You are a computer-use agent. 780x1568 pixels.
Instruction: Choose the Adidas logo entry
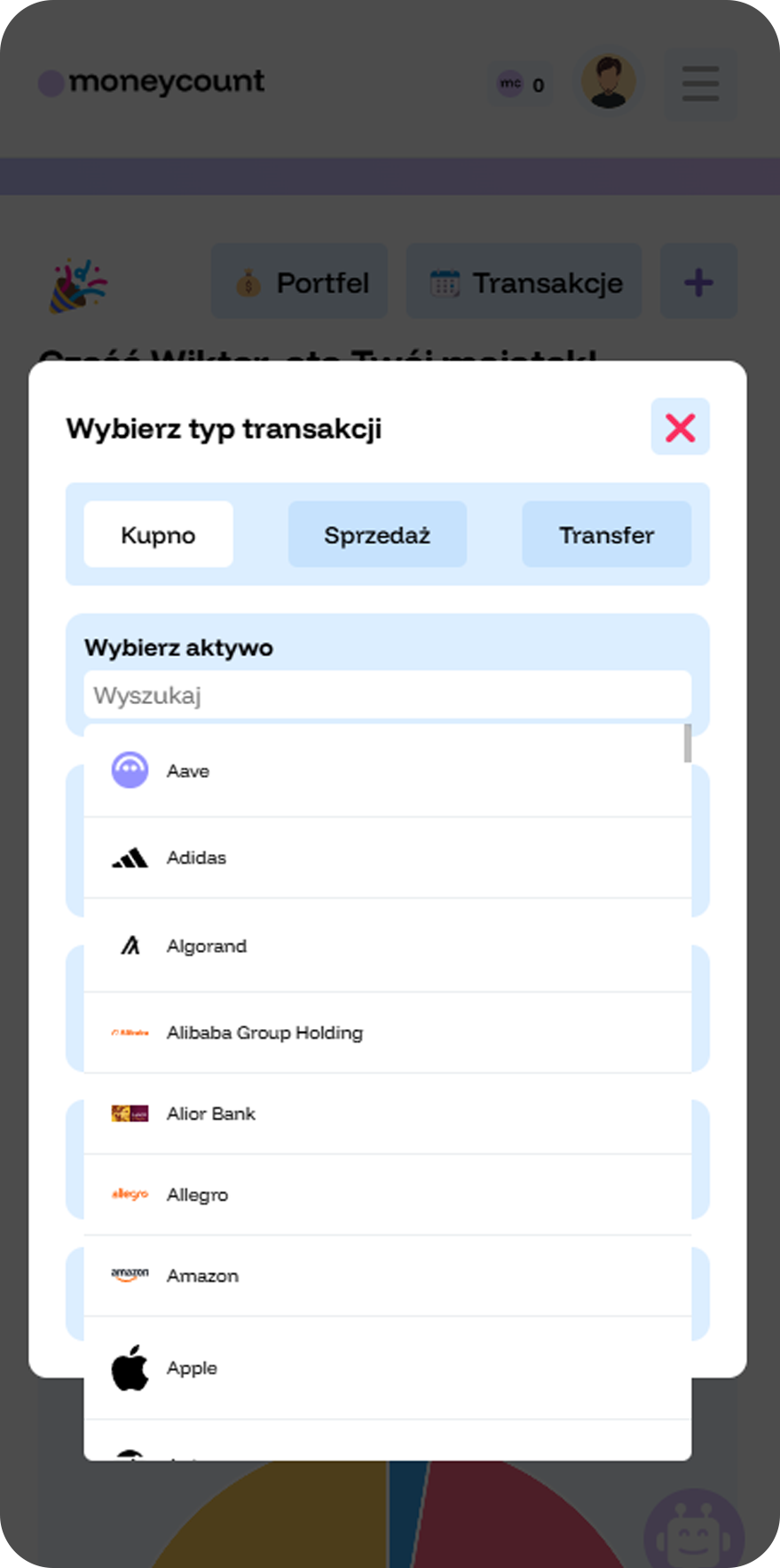coord(130,858)
